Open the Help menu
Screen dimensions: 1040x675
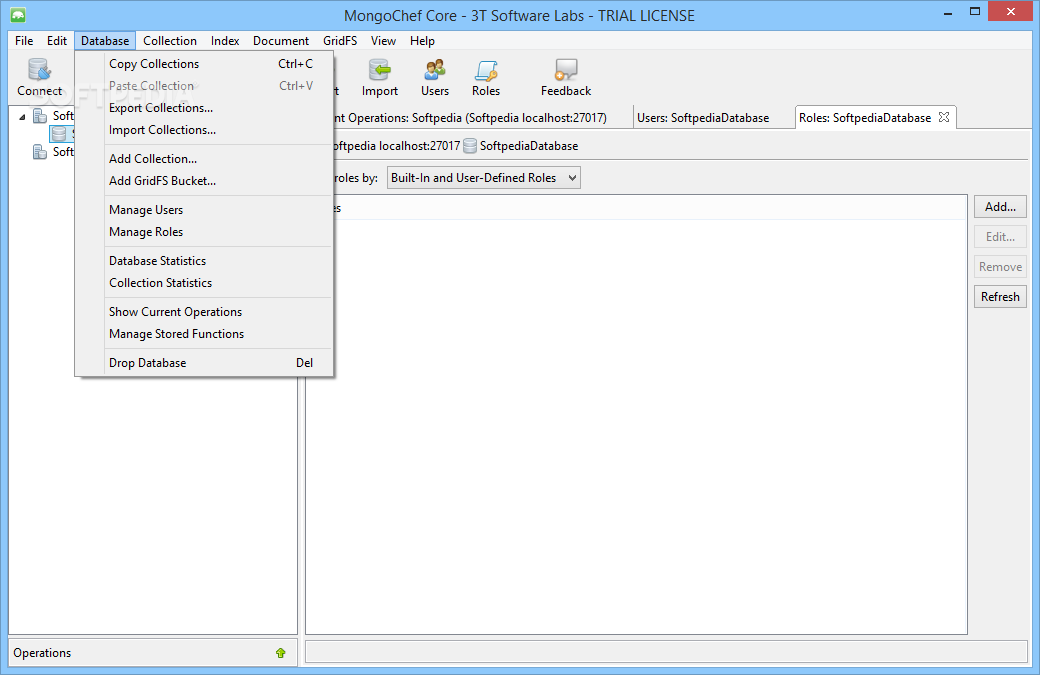pyautogui.click(x=422, y=40)
